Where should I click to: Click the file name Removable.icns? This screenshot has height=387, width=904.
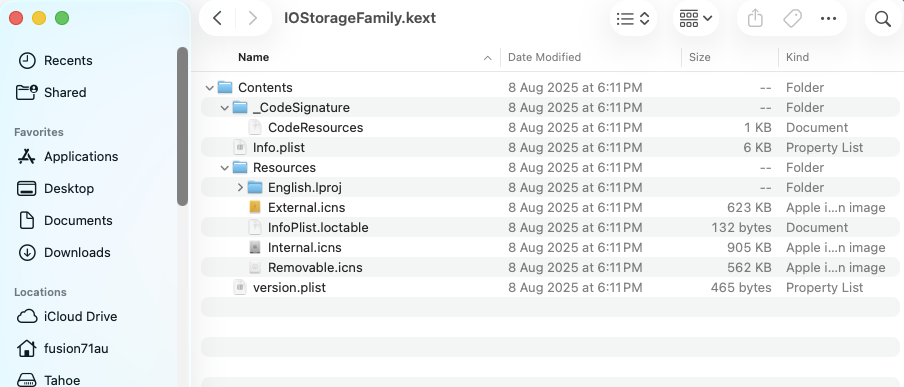315,268
